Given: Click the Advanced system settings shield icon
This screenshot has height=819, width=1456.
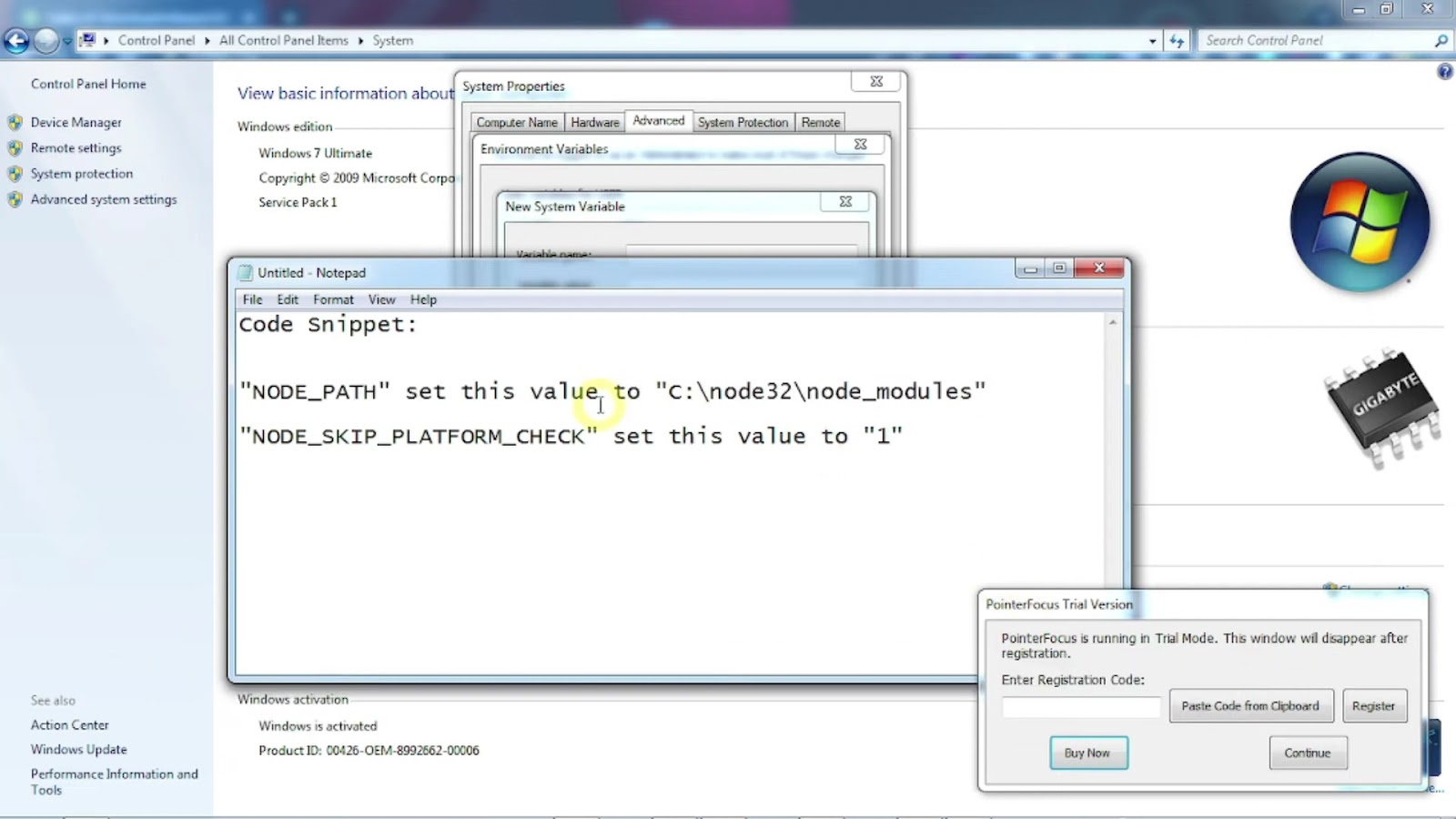Looking at the screenshot, I should pyautogui.click(x=15, y=199).
